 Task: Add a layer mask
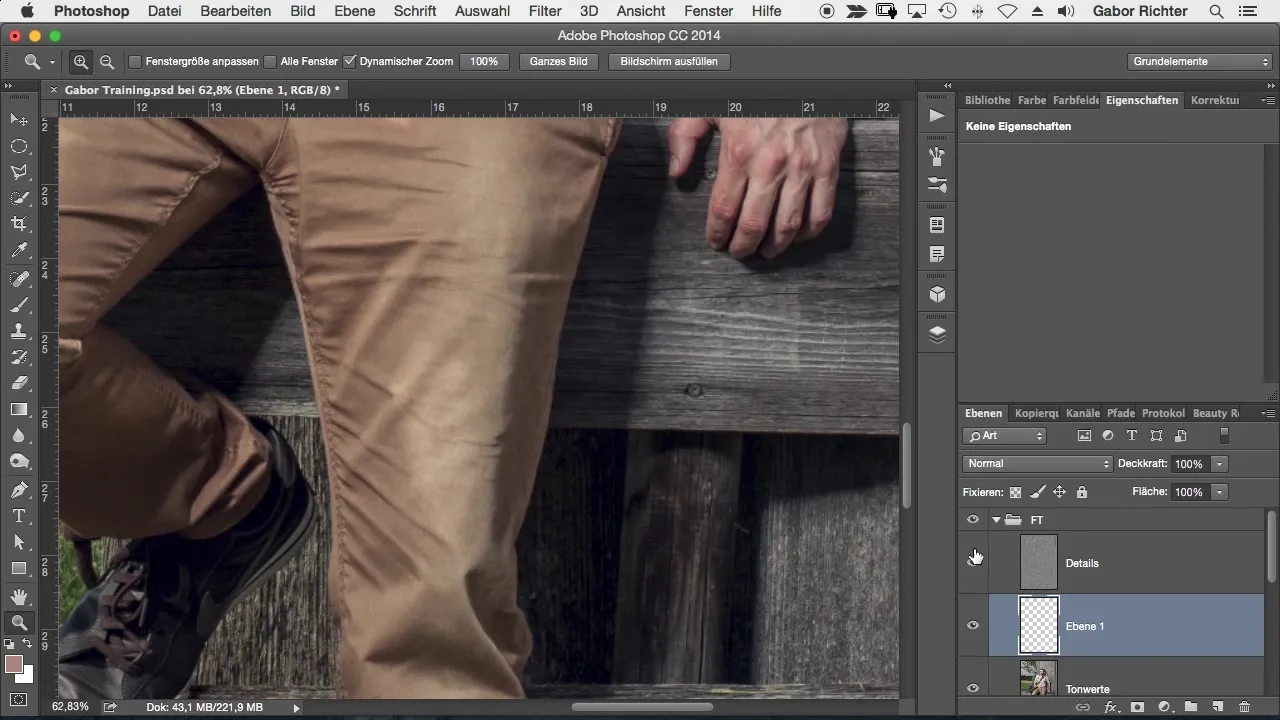[1137, 707]
